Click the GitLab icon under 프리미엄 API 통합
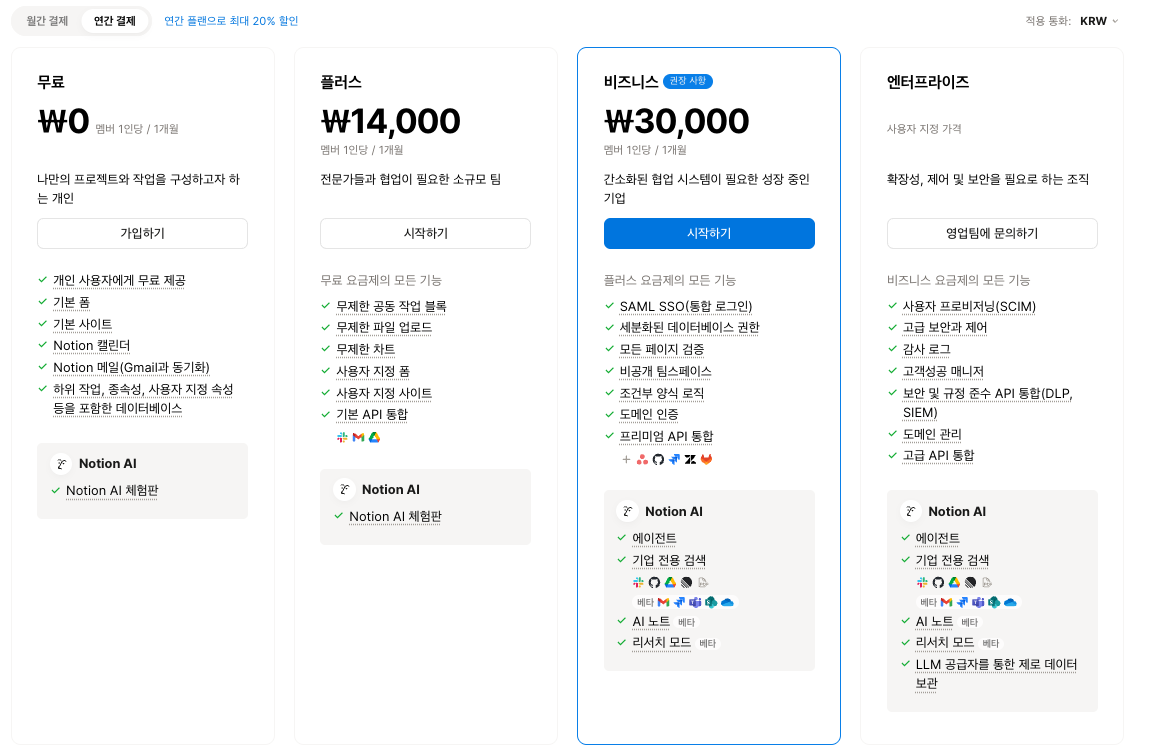The image size is (1158, 754). (707, 459)
